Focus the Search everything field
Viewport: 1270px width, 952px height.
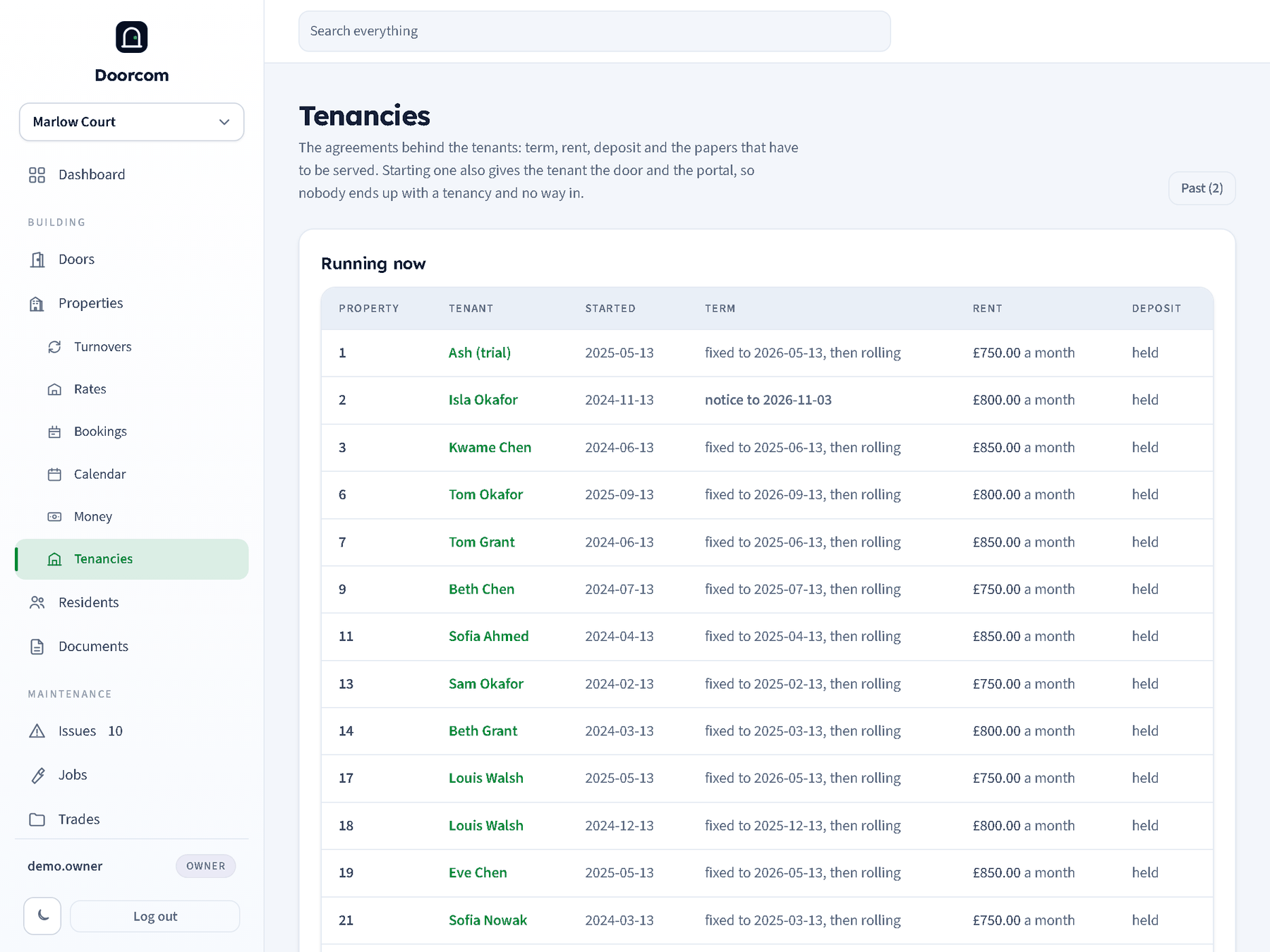point(595,31)
